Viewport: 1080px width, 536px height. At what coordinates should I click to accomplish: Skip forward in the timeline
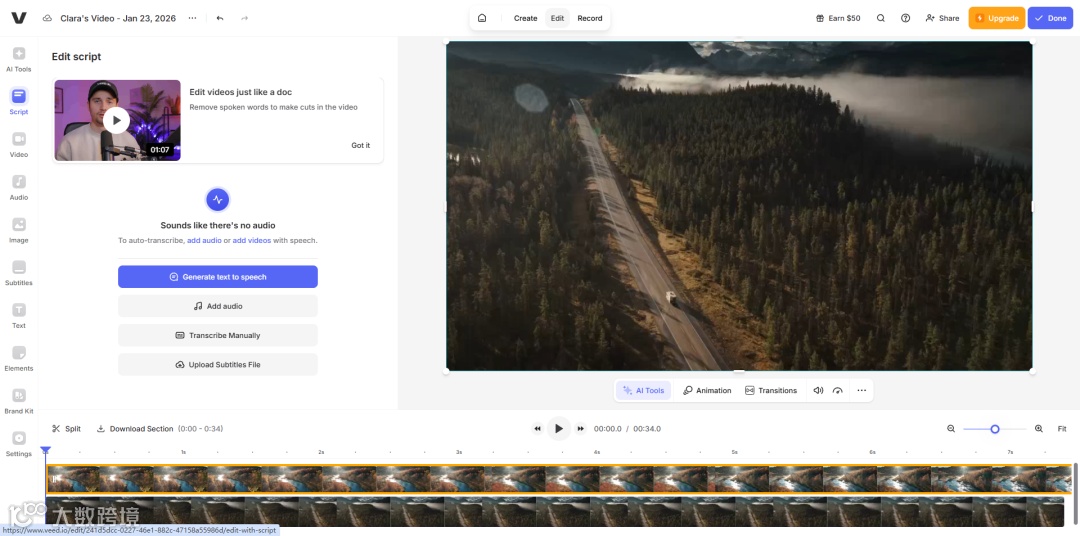(x=581, y=429)
